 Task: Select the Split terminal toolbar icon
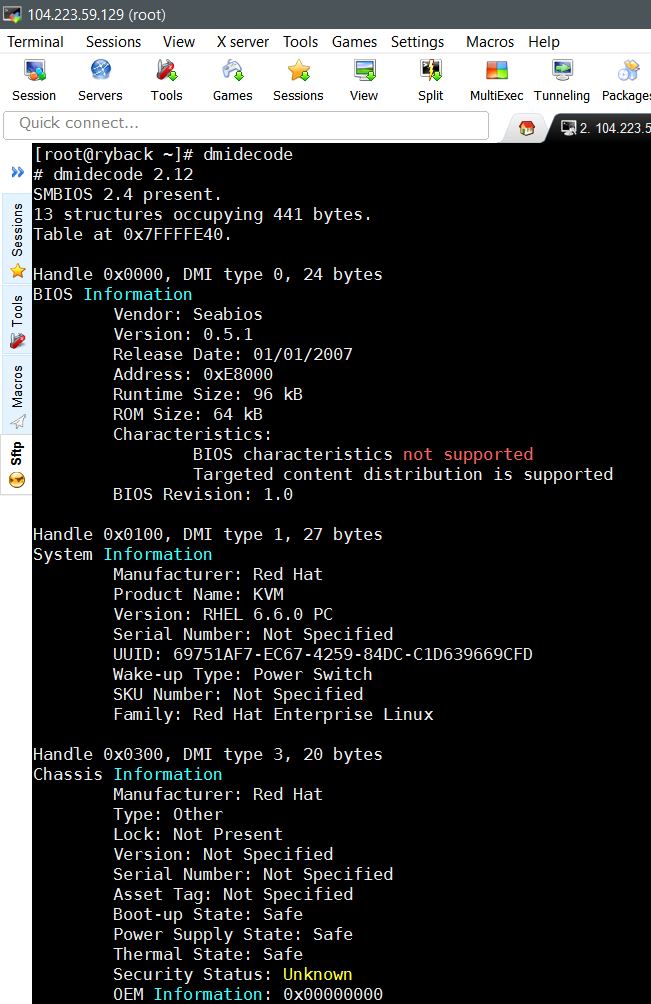(431, 81)
